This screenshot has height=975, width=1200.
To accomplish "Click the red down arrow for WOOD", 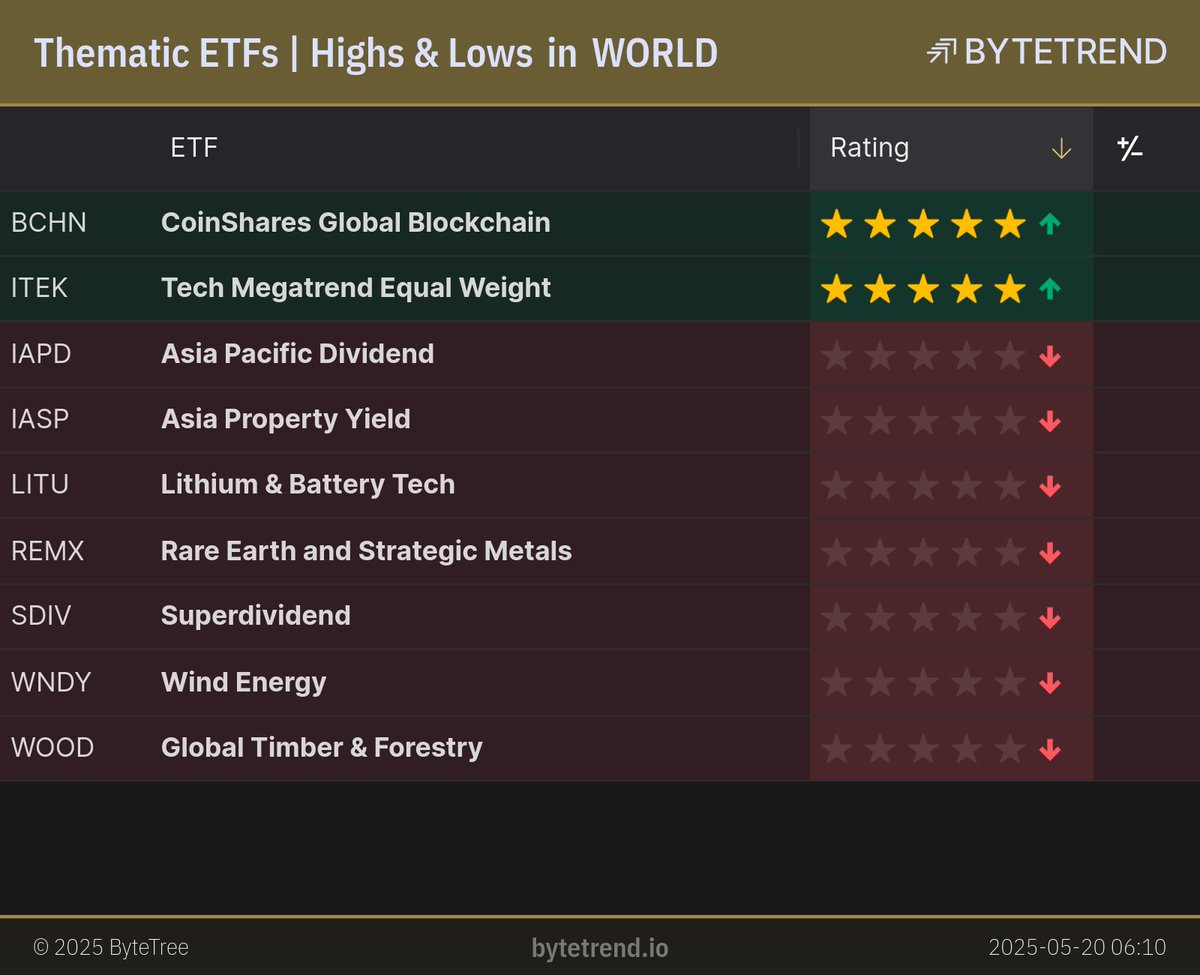I will point(1049,749).
